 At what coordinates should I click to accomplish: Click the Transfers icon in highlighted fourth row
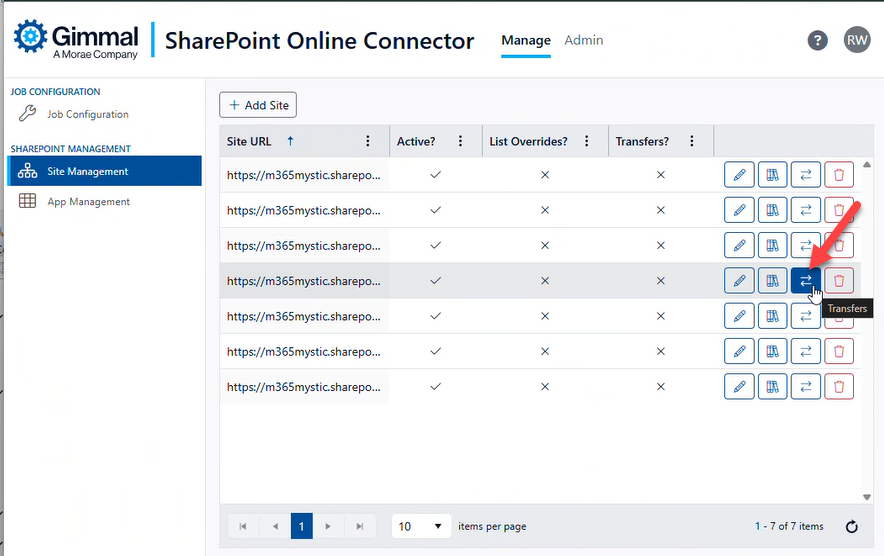[805, 281]
